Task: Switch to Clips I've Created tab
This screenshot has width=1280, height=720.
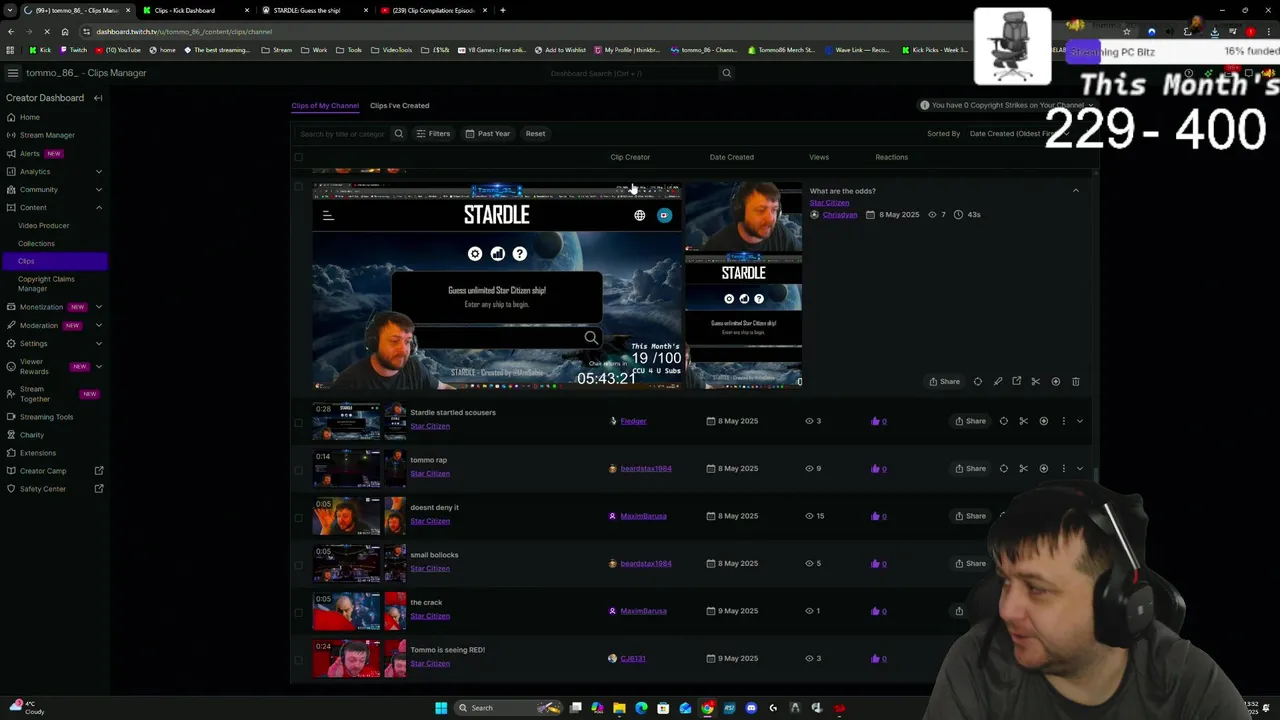Action: tap(399, 105)
